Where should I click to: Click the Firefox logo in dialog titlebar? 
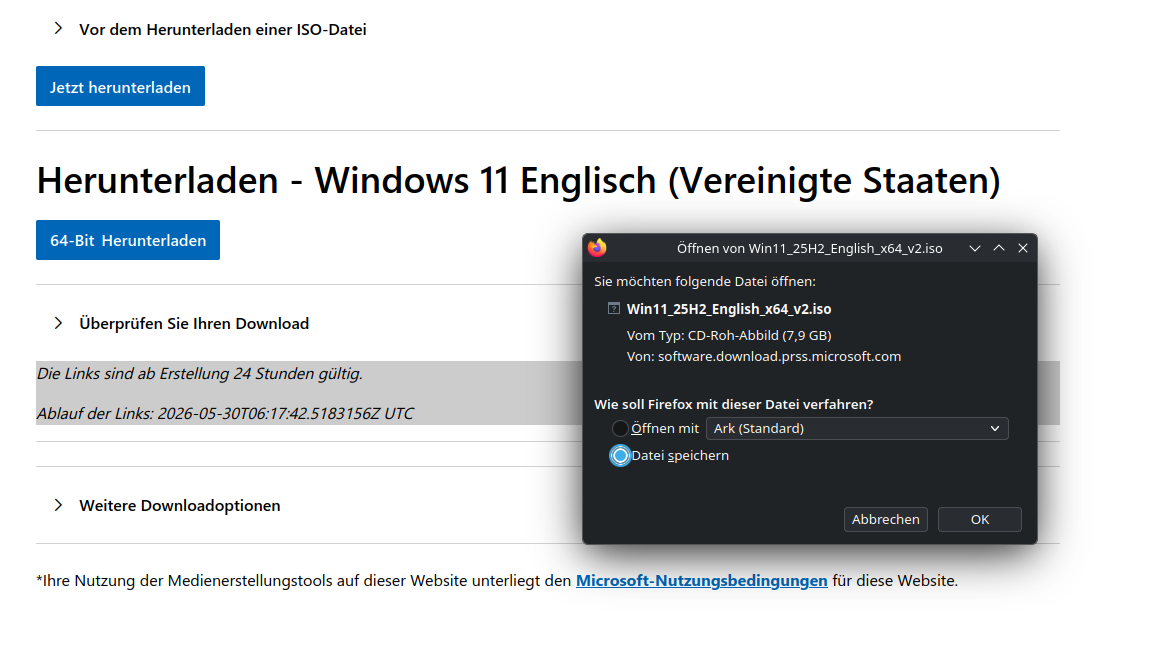(x=597, y=248)
